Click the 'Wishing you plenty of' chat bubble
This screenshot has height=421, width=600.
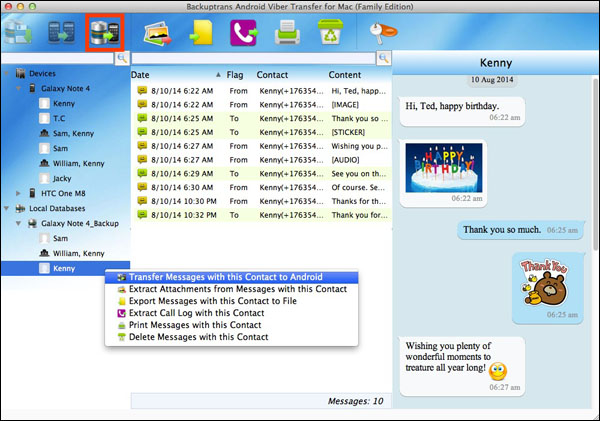[462, 367]
